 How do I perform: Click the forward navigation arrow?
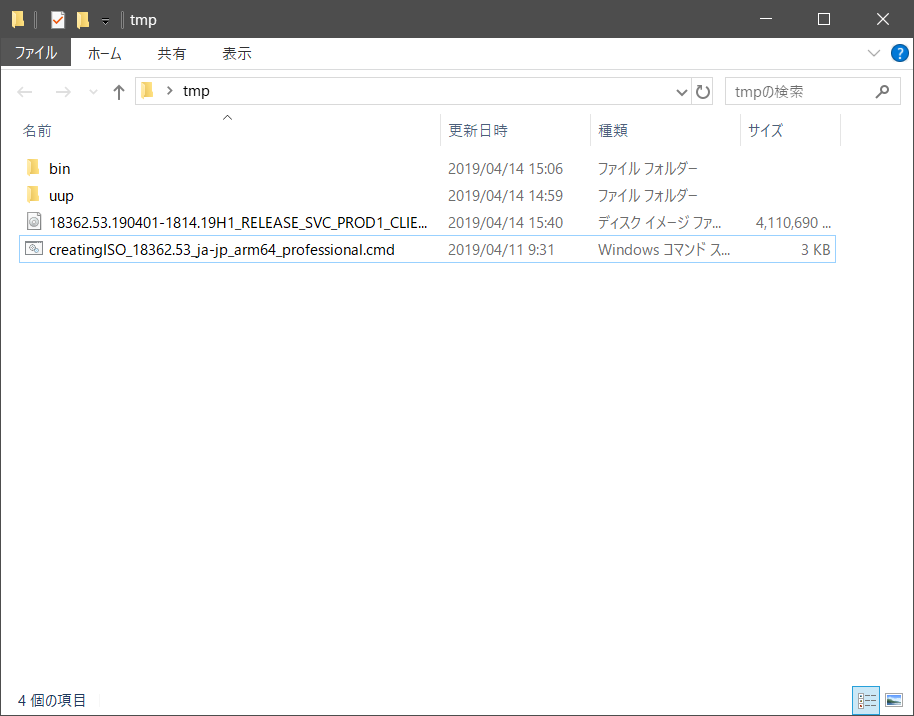click(62, 91)
